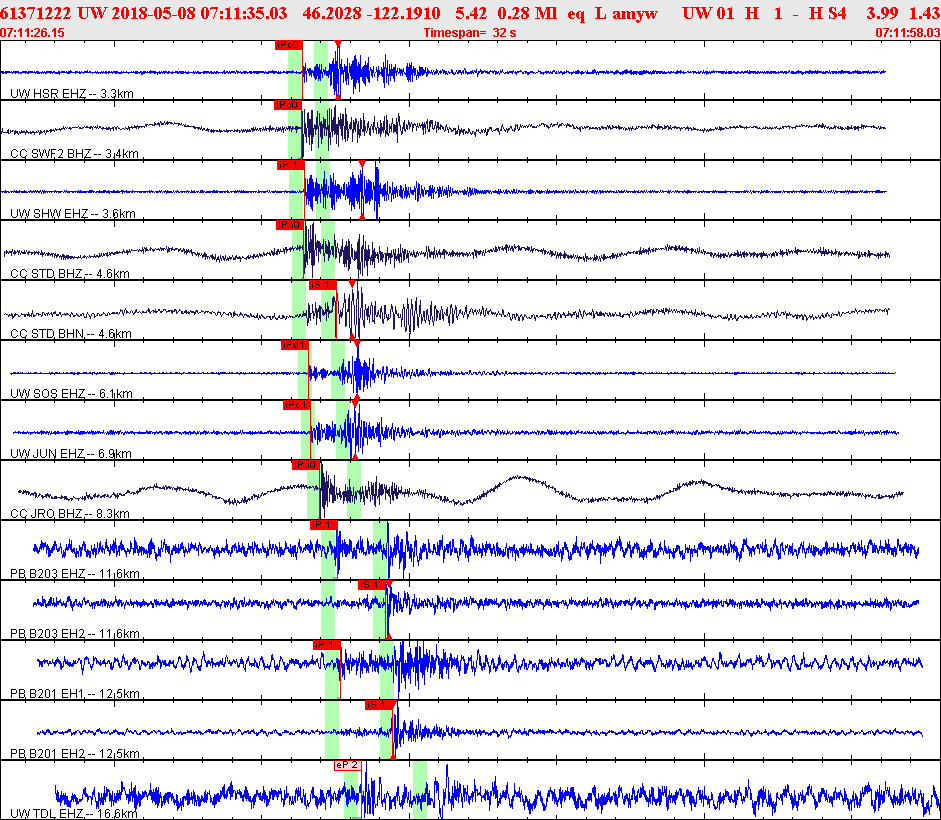Image resolution: width=941 pixels, height=820 pixels.
Task: Select the iS 1 pick on B201 EH2 trace
Action: pyautogui.click(x=379, y=705)
